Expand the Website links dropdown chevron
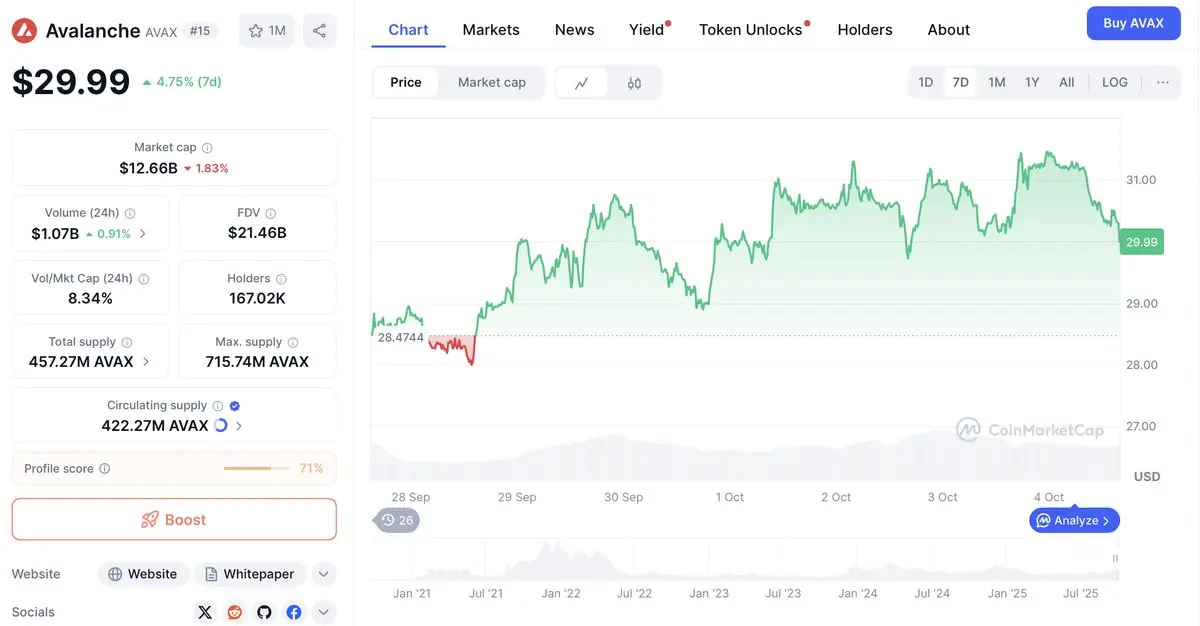This screenshot has width=1200, height=626. tap(323, 574)
